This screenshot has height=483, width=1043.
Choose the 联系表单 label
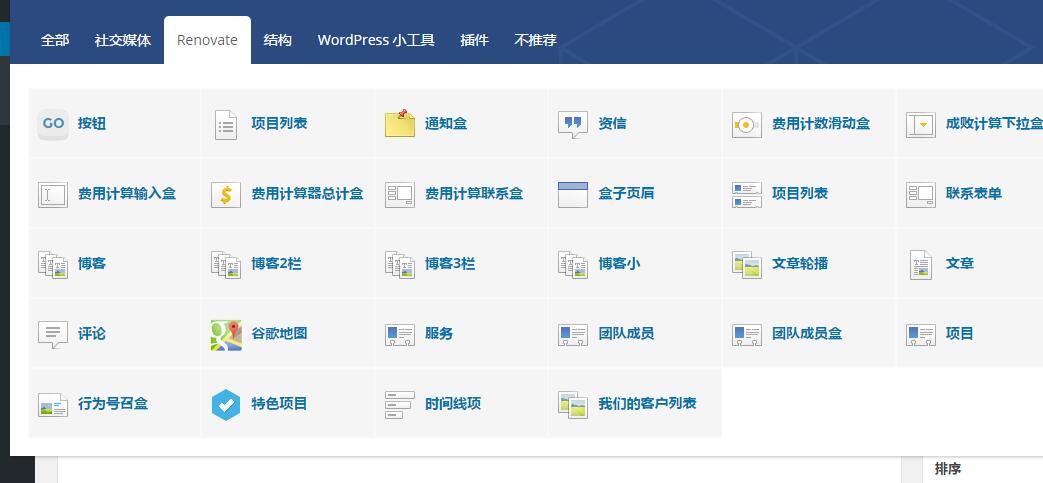pyautogui.click(x=974, y=194)
